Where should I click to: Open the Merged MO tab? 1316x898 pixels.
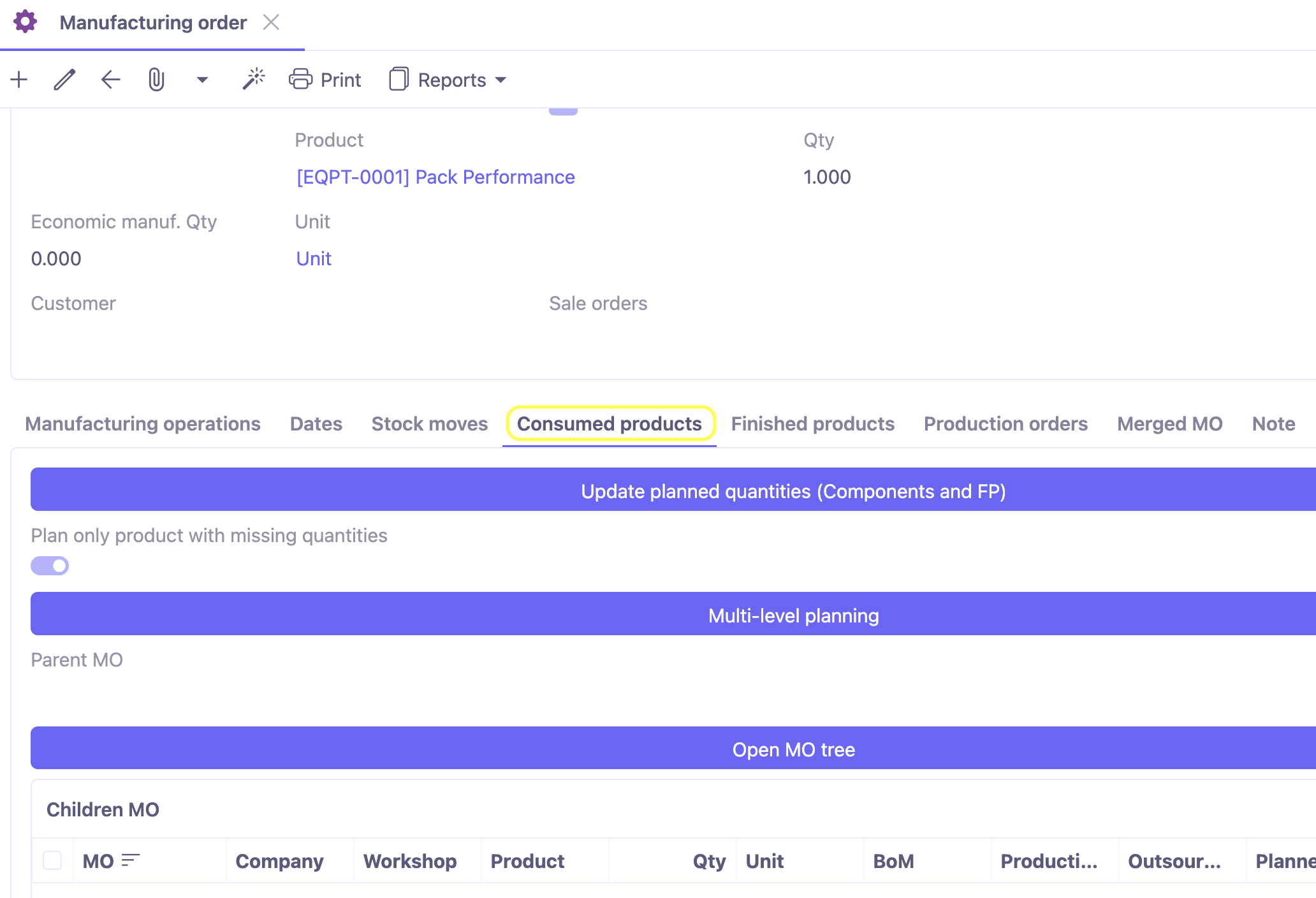1170,423
